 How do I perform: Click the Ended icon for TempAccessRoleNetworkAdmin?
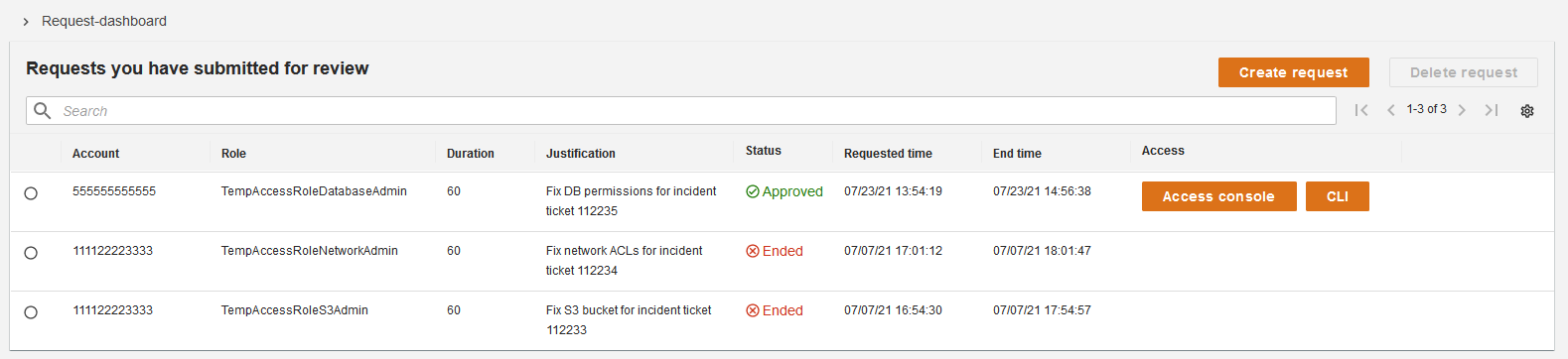click(753, 251)
